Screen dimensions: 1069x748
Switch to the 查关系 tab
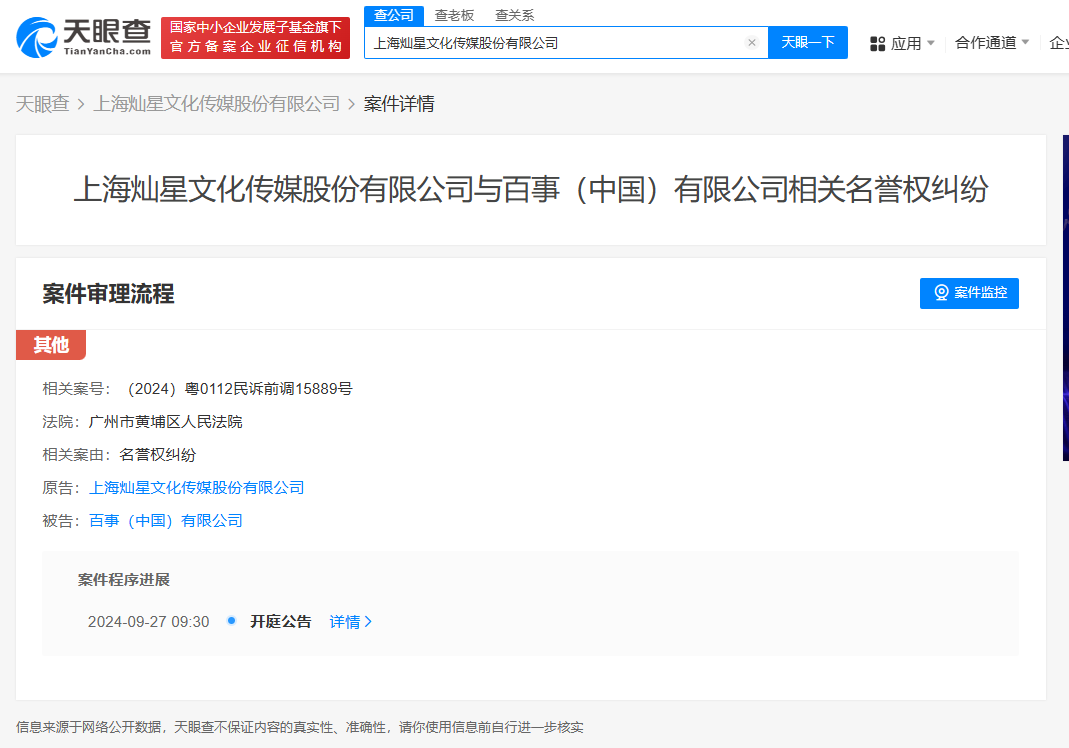point(514,15)
